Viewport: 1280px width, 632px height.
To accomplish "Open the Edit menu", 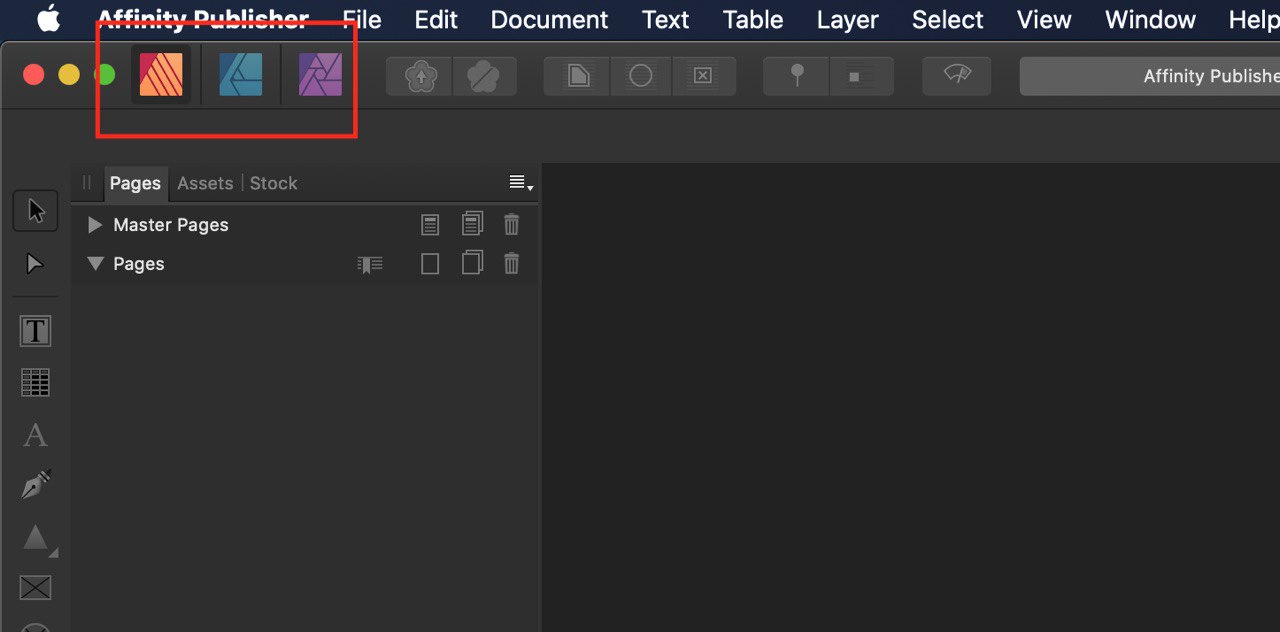I will coord(436,19).
